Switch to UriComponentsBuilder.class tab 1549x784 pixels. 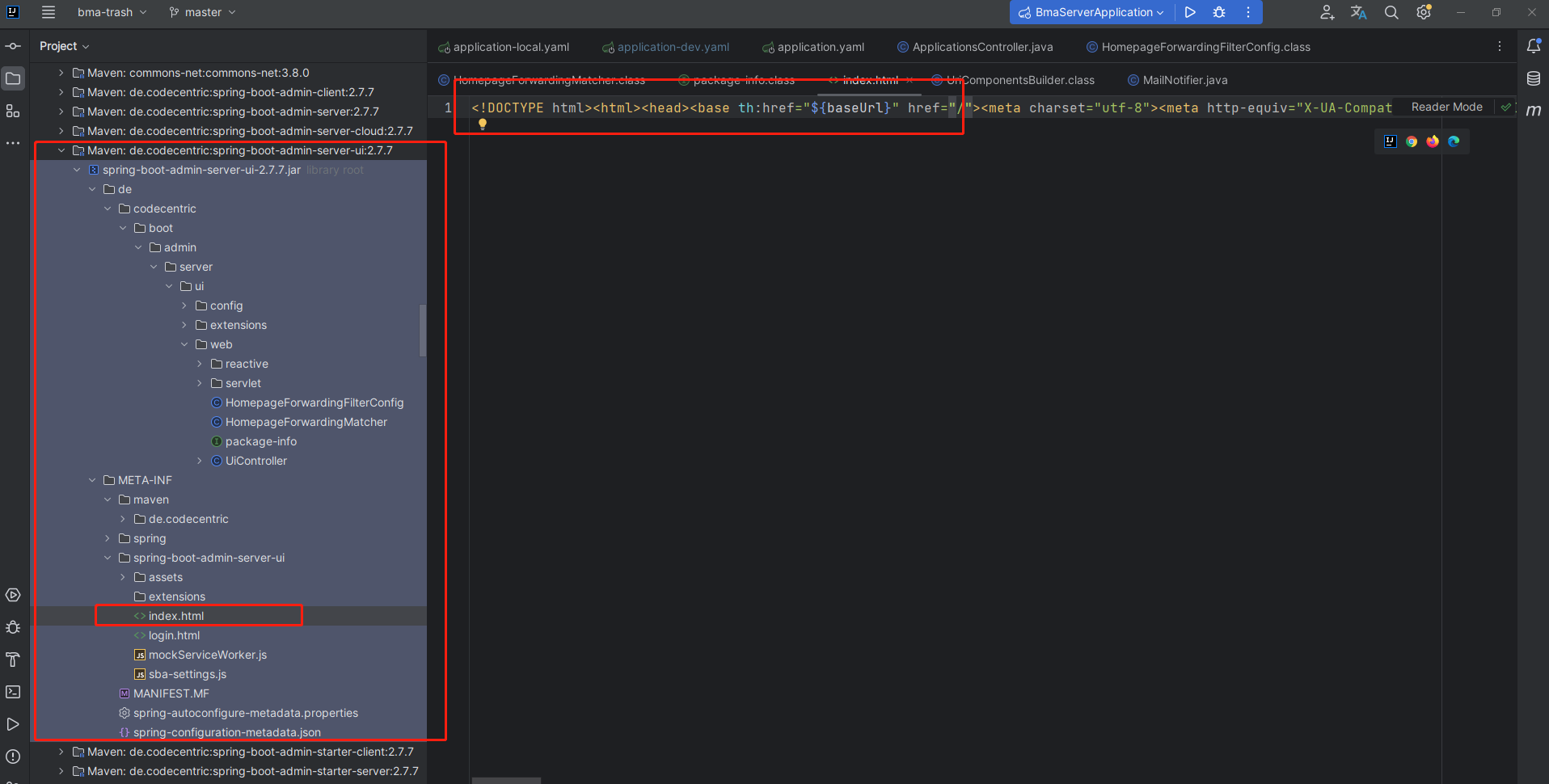pos(1013,80)
